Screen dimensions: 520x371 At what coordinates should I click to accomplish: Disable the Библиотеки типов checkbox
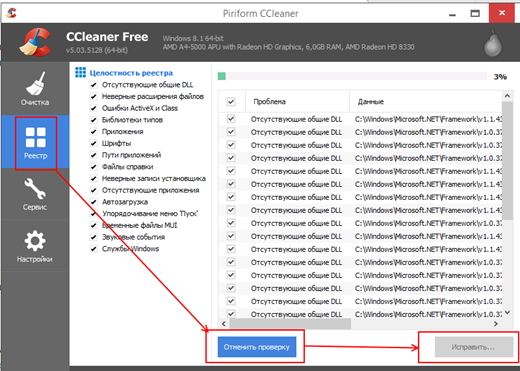click(x=94, y=120)
